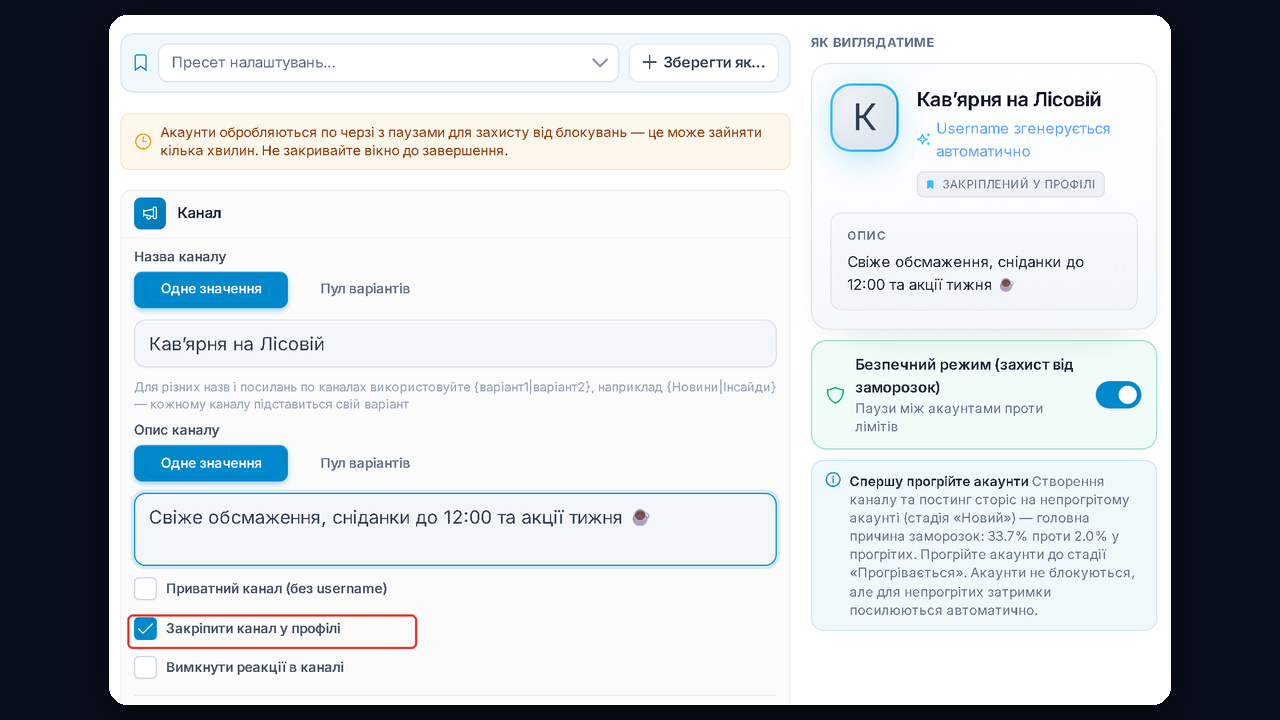Toggle the Безпечний режим switch off
Image resolution: width=1280 pixels, height=720 pixels.
1118,395
